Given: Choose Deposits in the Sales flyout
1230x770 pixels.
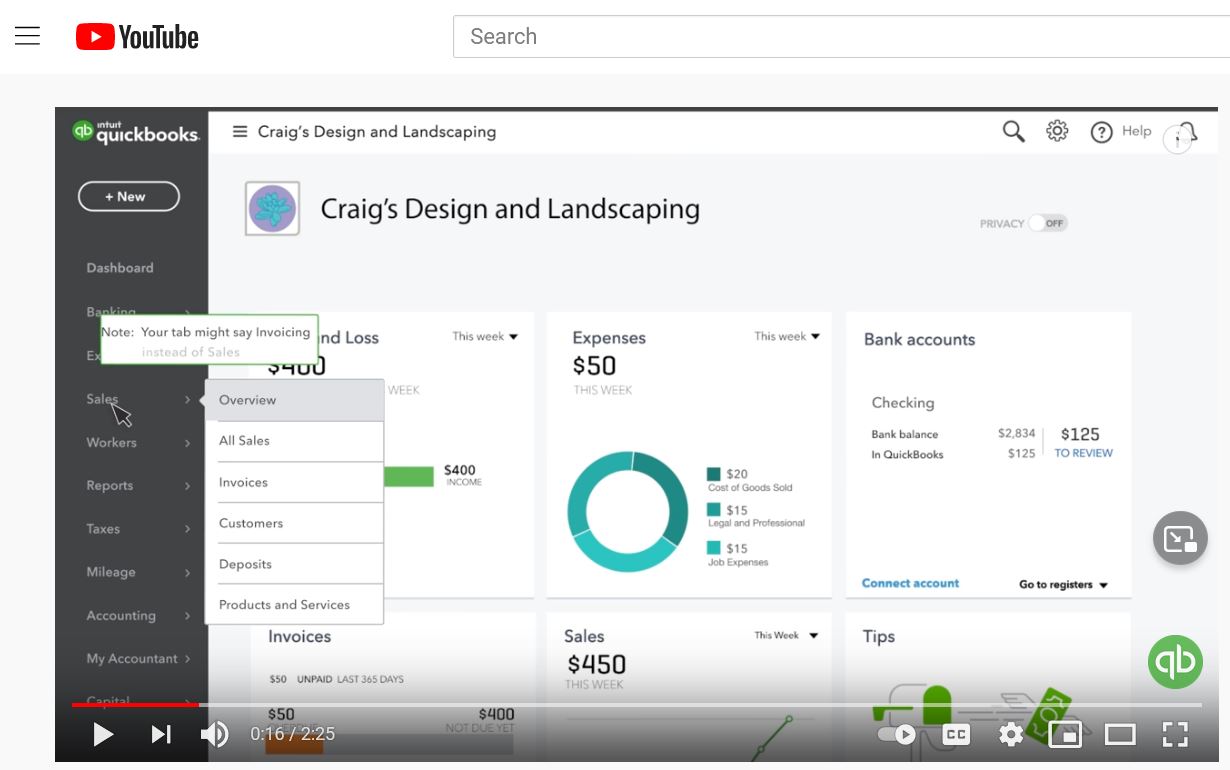Looking at the screenshot, I should point(295,564).
